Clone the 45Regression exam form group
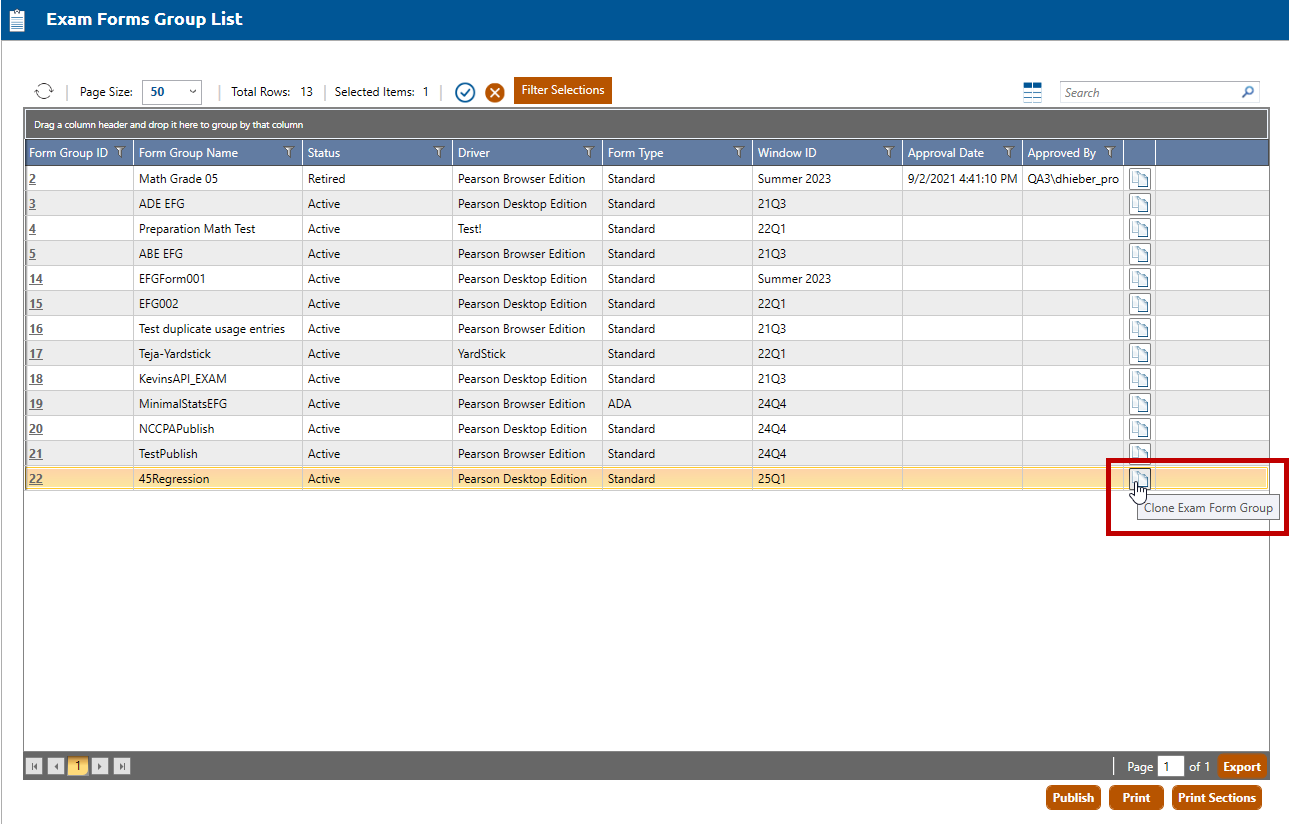The width and height of the screenshot is (1289, 824). pyautogui.click(x=1140, y=479)
